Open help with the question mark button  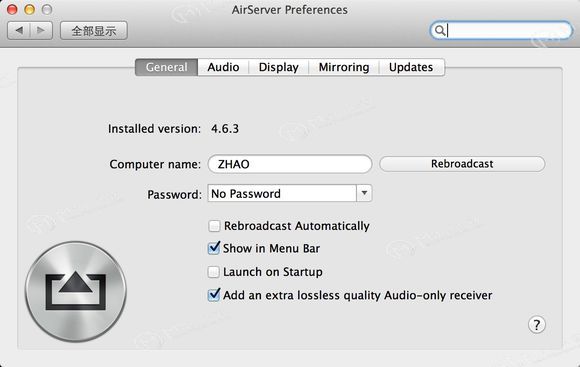click(x=536, y=325)
